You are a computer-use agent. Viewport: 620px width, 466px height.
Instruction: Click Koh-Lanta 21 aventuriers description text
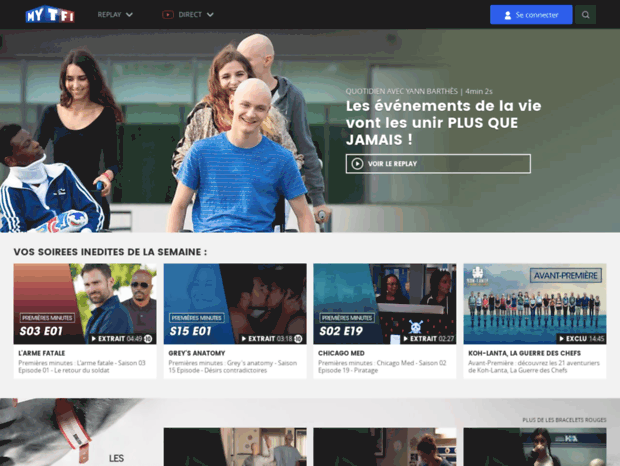pyautogui.click(x=534, y=366)
